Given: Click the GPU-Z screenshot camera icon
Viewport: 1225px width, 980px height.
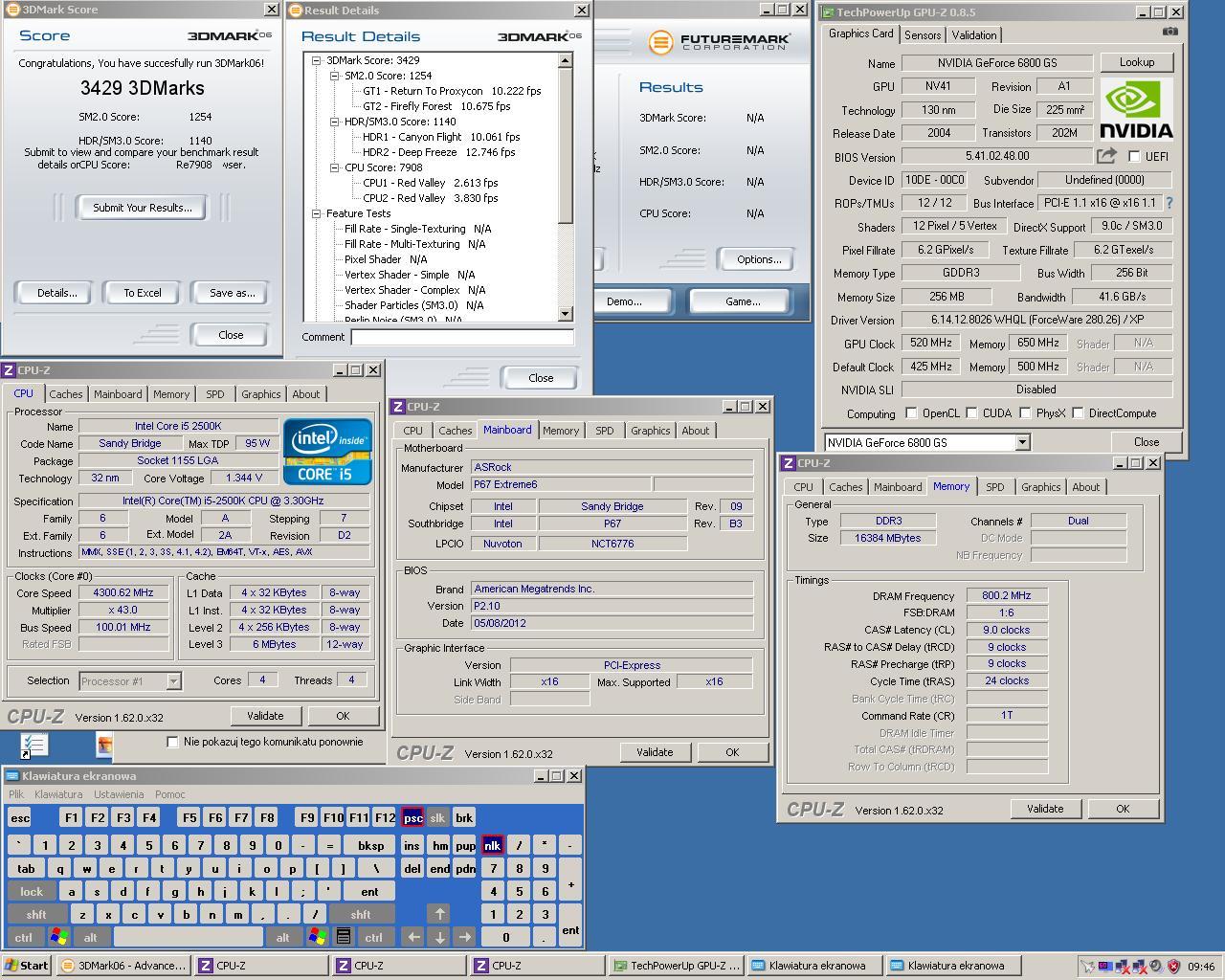Looking at the screenshot, I should 1169,32.
